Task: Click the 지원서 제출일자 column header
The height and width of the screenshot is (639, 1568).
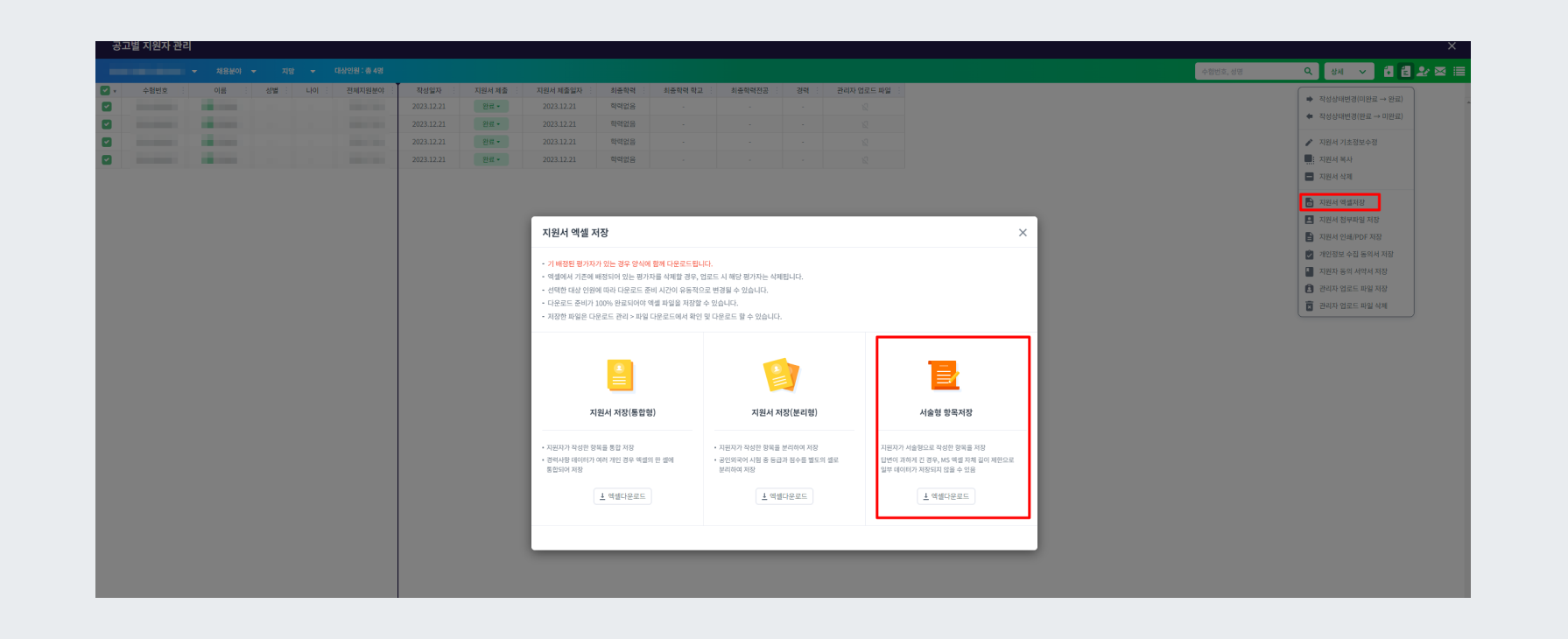Action: [x=559, y=90]
